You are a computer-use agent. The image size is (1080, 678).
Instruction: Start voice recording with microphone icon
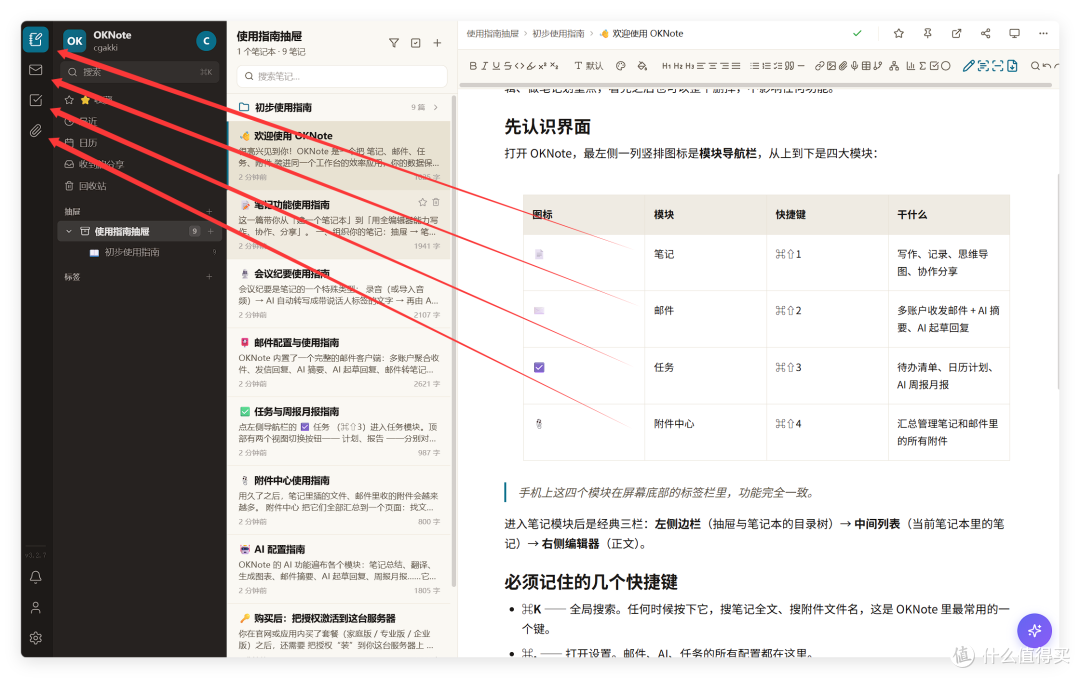coord(854,66)
